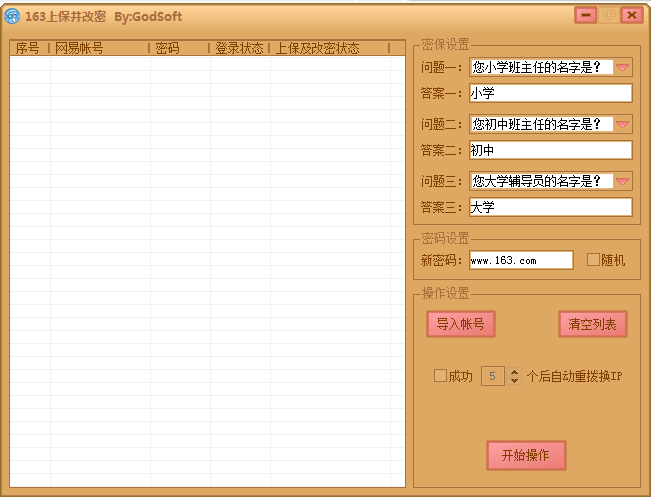Click the 新密码 input field
This screenshot has width=651, height=497.
[521, 260]
